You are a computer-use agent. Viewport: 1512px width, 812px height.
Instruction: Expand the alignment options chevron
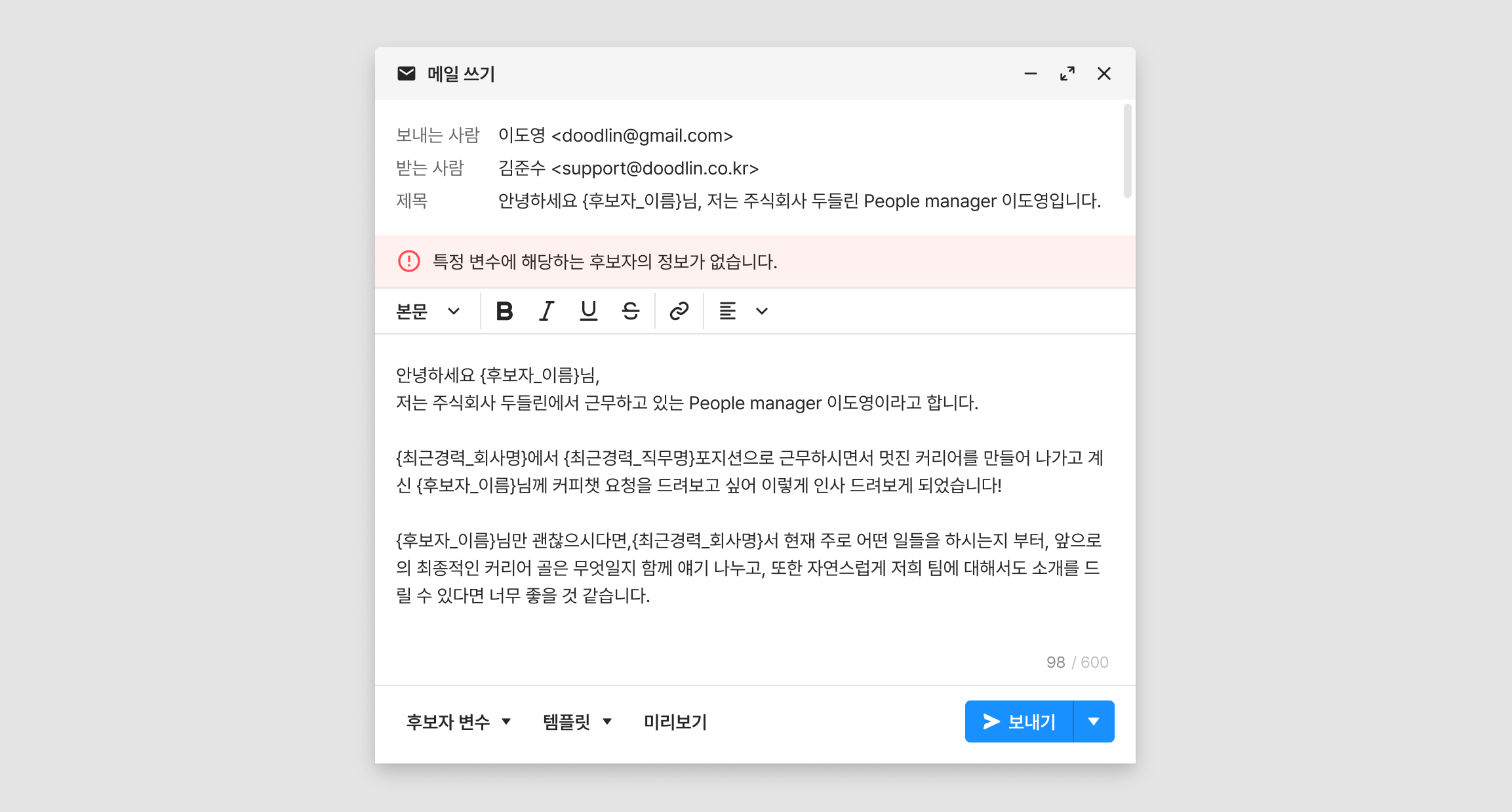761,311
